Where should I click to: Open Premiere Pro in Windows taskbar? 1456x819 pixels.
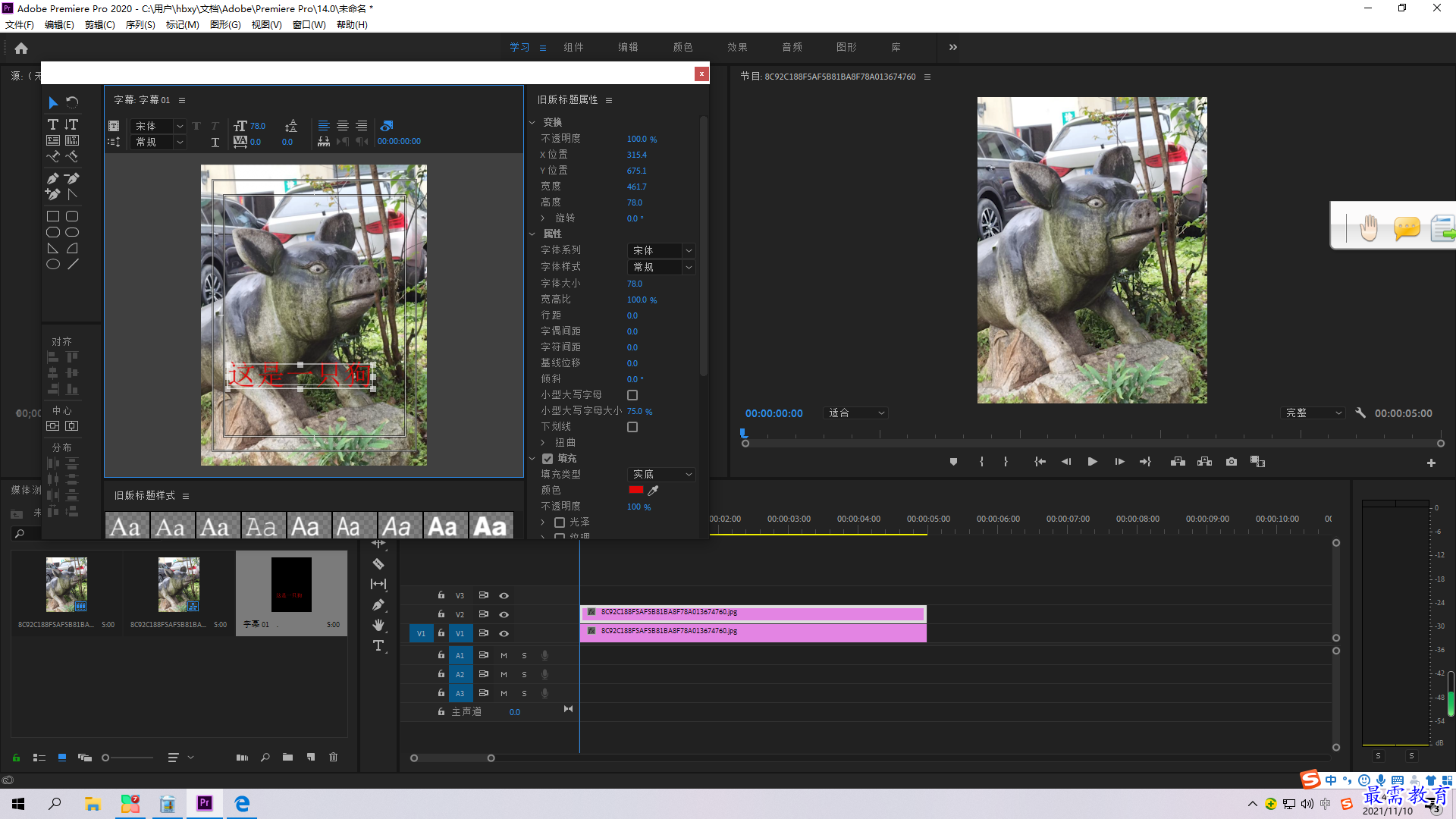pos(205,803)
